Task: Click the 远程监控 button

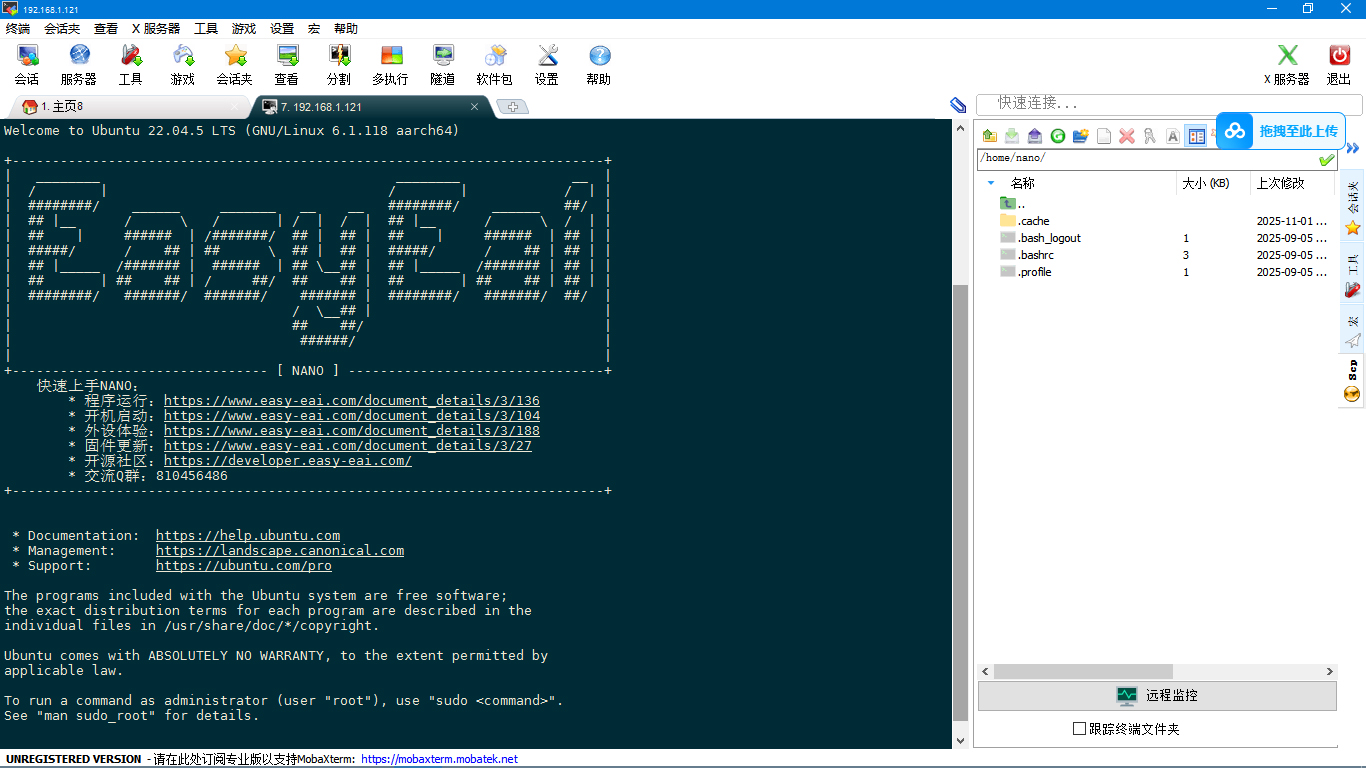Action: pyautogui.click(x=1157, y=696)
